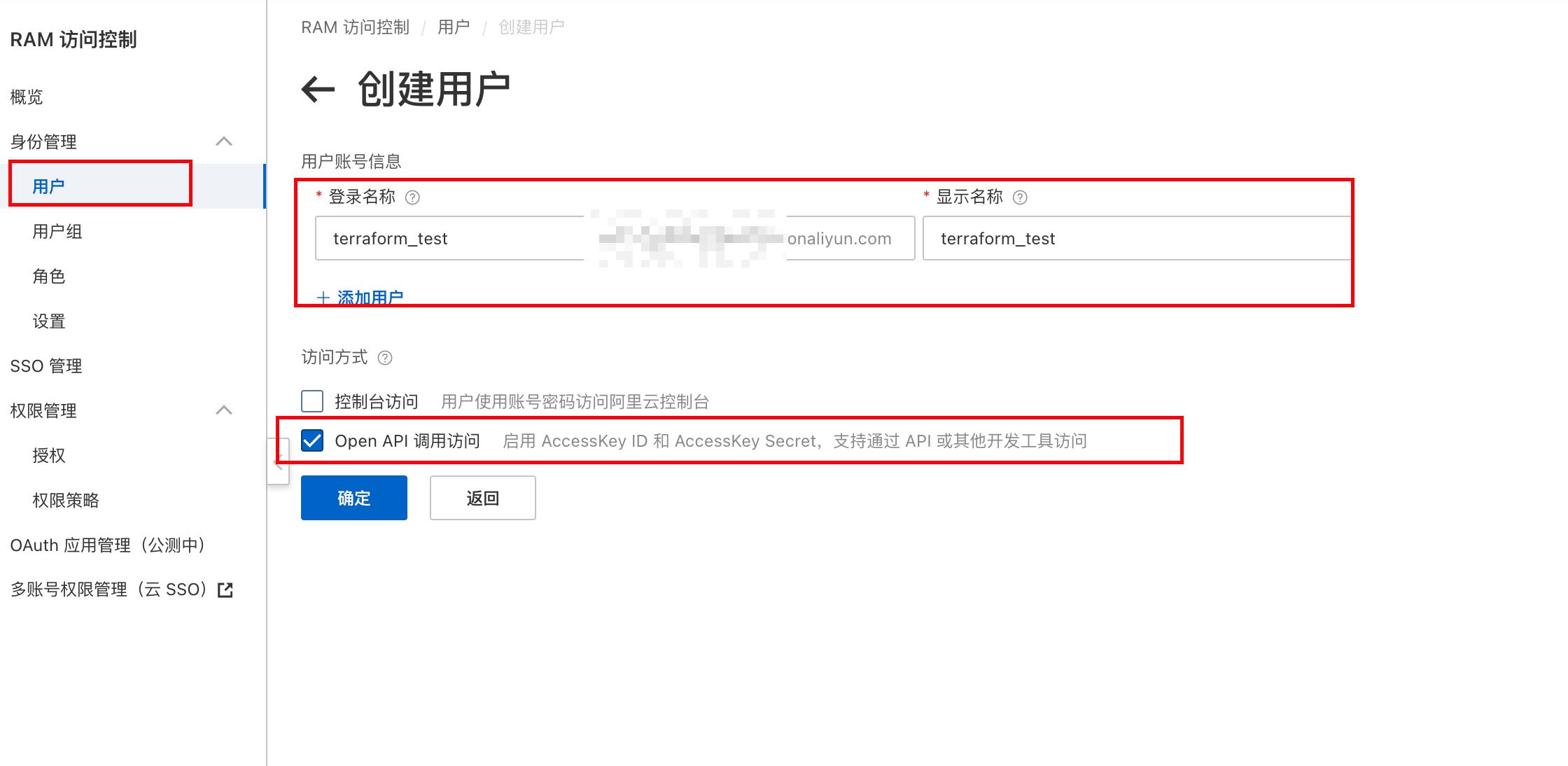
Task: Open help icon next to 显示名称
Action: click(x=1021, y=197)
